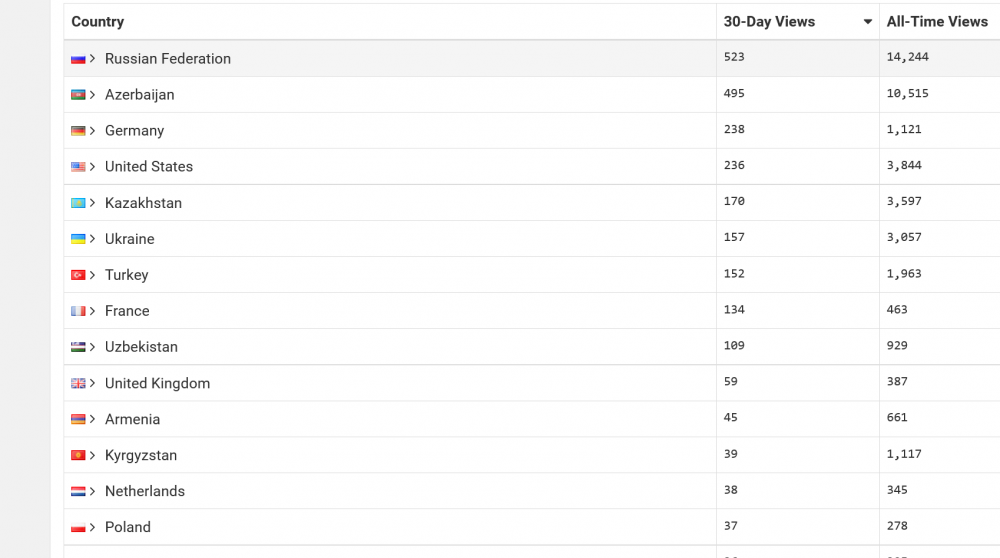Expand the Armenia row chevron
This screenshot has height=558, width=1000.
(93, 419)
